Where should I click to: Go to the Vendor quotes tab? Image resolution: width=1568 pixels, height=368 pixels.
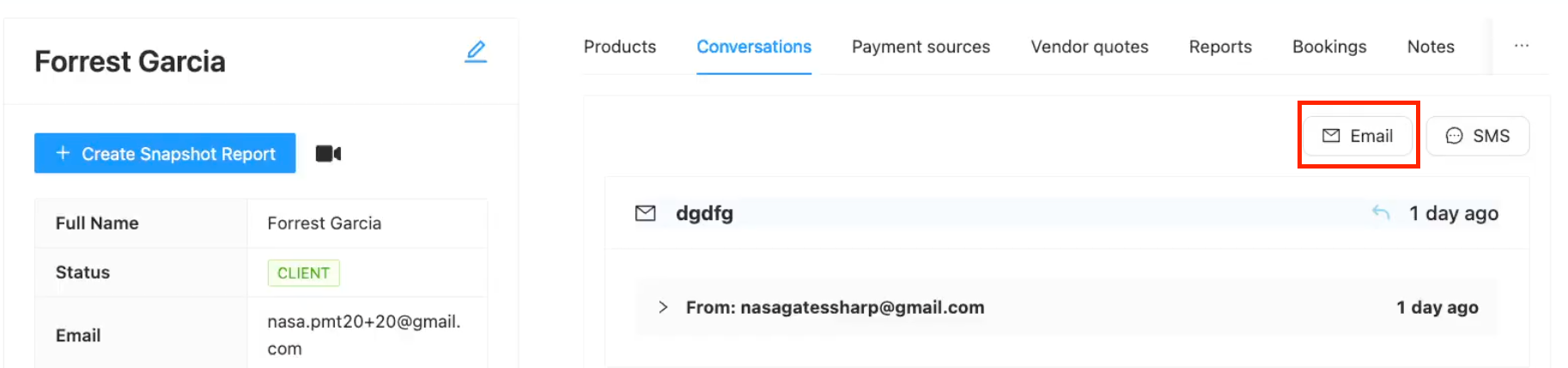click(x=1089, y=46)
